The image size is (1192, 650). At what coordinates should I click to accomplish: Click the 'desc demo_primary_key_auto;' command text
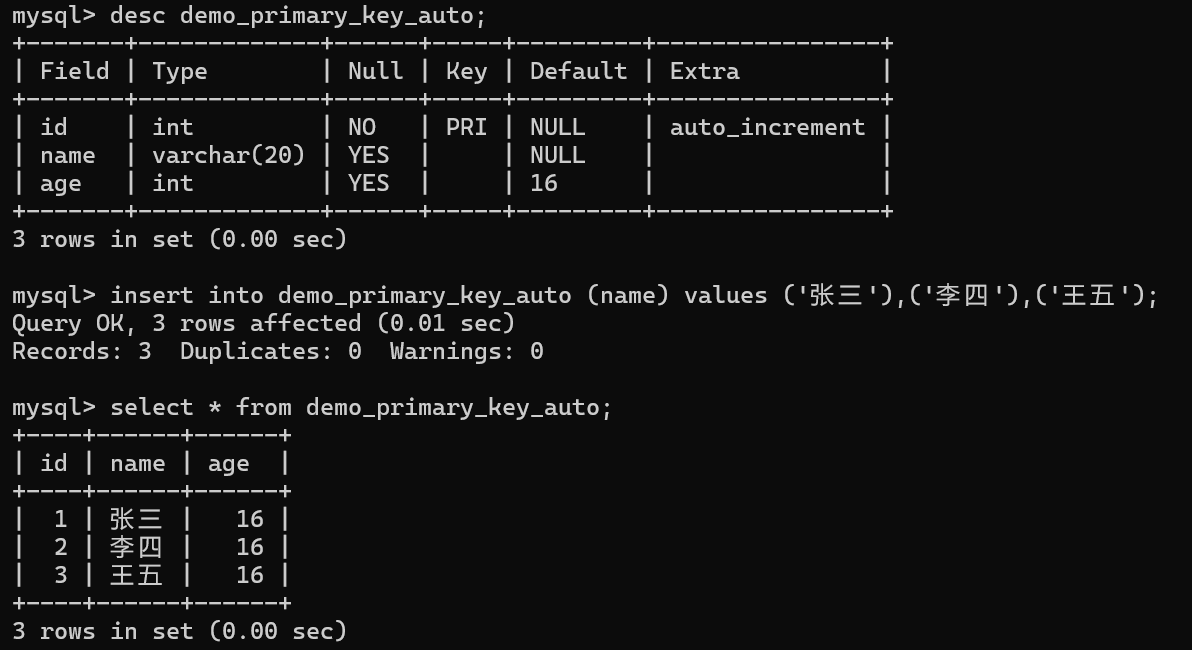[x=297, y=15]
